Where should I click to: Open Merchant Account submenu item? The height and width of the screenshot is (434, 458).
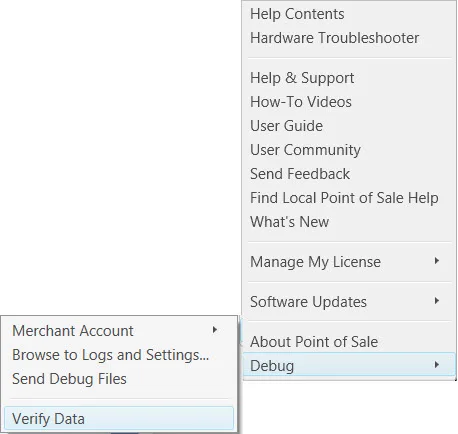[x=119, y=331]
